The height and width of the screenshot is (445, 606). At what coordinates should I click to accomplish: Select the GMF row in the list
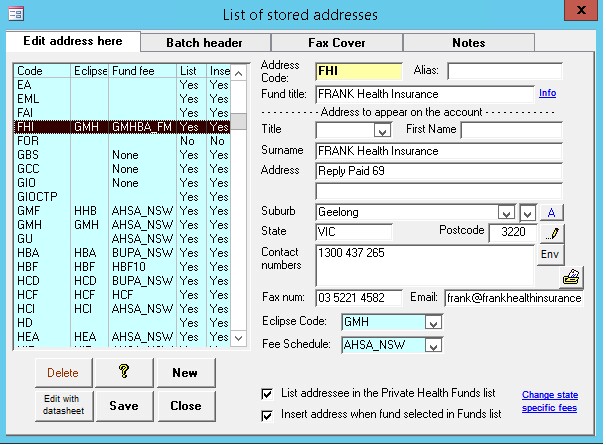pos(122,211)
